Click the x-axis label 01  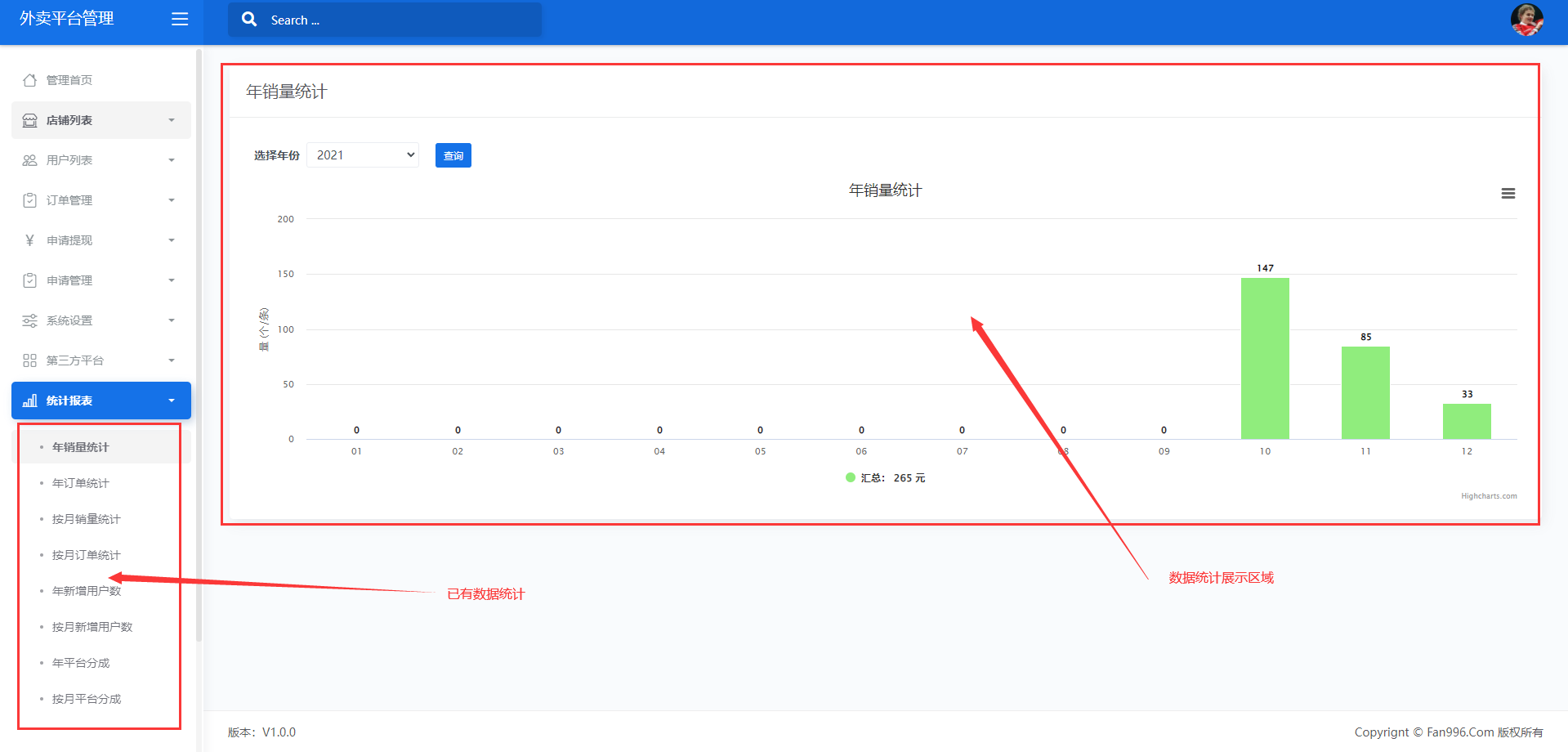[356, 451]
